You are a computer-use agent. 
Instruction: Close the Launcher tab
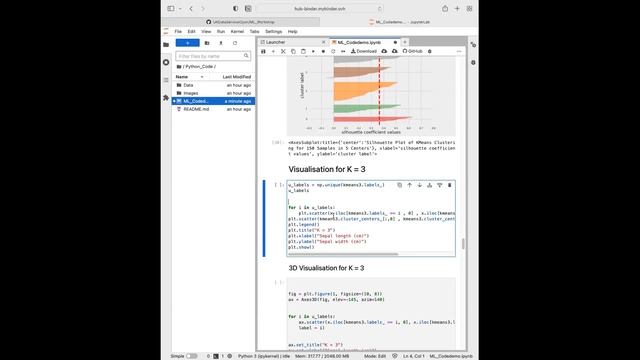(324, 42)
